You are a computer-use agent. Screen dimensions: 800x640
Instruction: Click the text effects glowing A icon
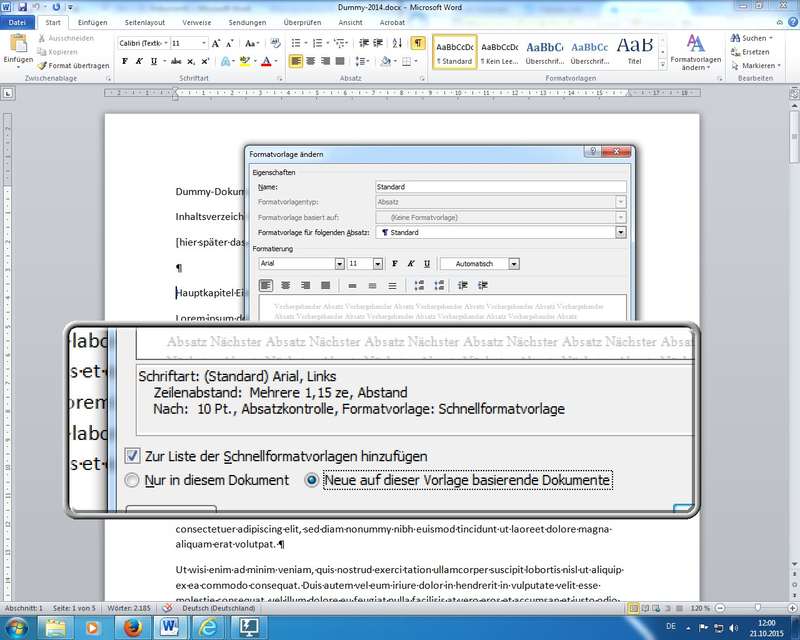pos(225,61)
